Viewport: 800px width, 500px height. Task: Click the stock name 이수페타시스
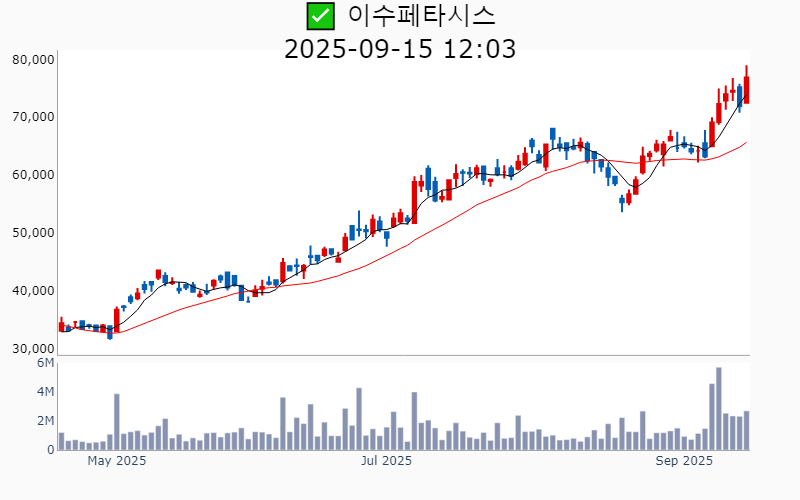[x=421, y=16]
